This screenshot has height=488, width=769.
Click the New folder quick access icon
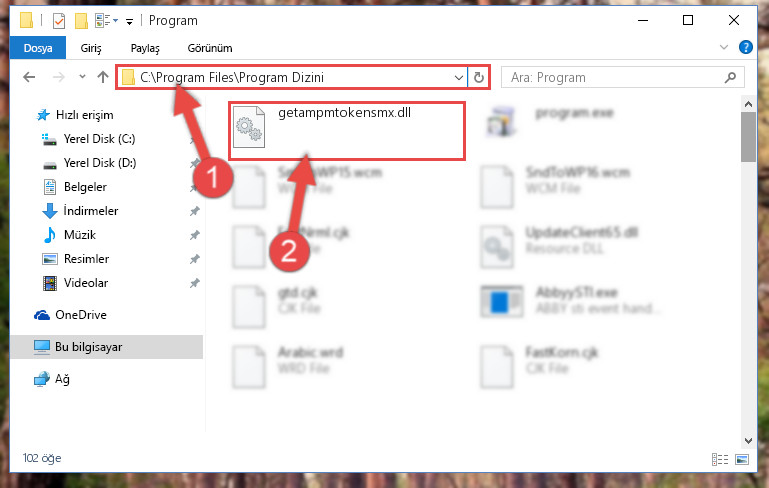[81, 21]
